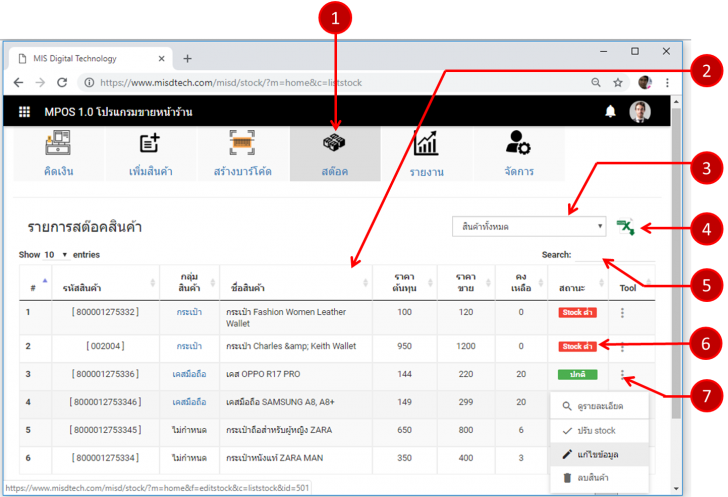
Task: Open a new browser tab with plus
Action: point(187,59)
